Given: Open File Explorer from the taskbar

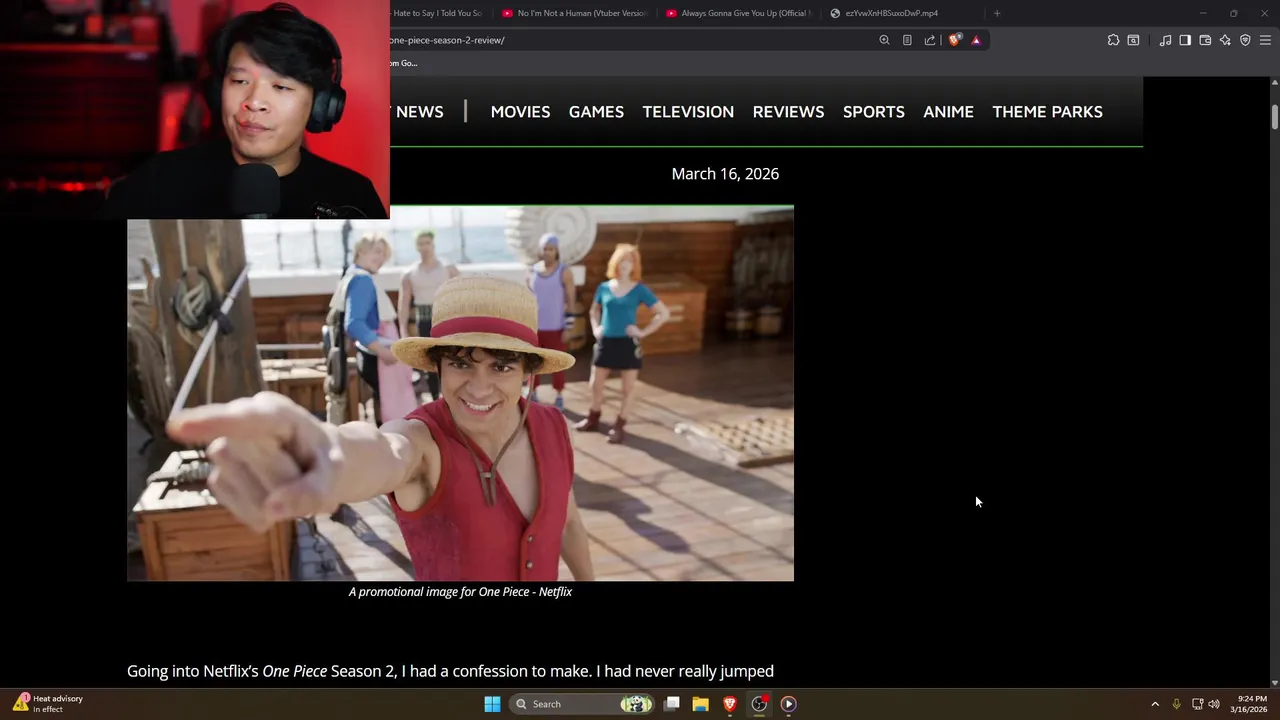Looking at the screenshot, I should (x=700, y=704).
